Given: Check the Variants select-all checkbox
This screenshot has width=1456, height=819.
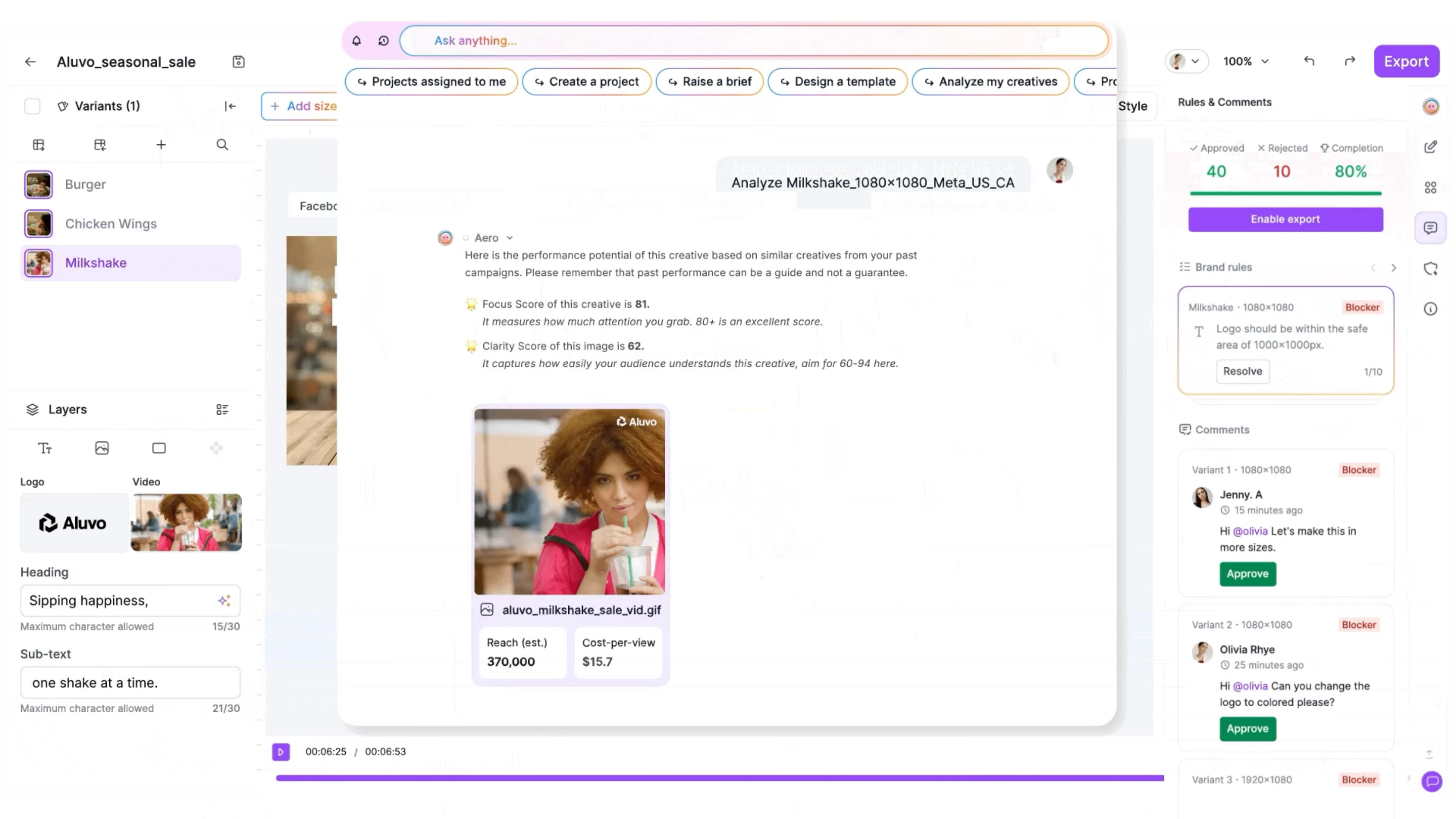Looking at the screenshot, I should tap(32, 106).
